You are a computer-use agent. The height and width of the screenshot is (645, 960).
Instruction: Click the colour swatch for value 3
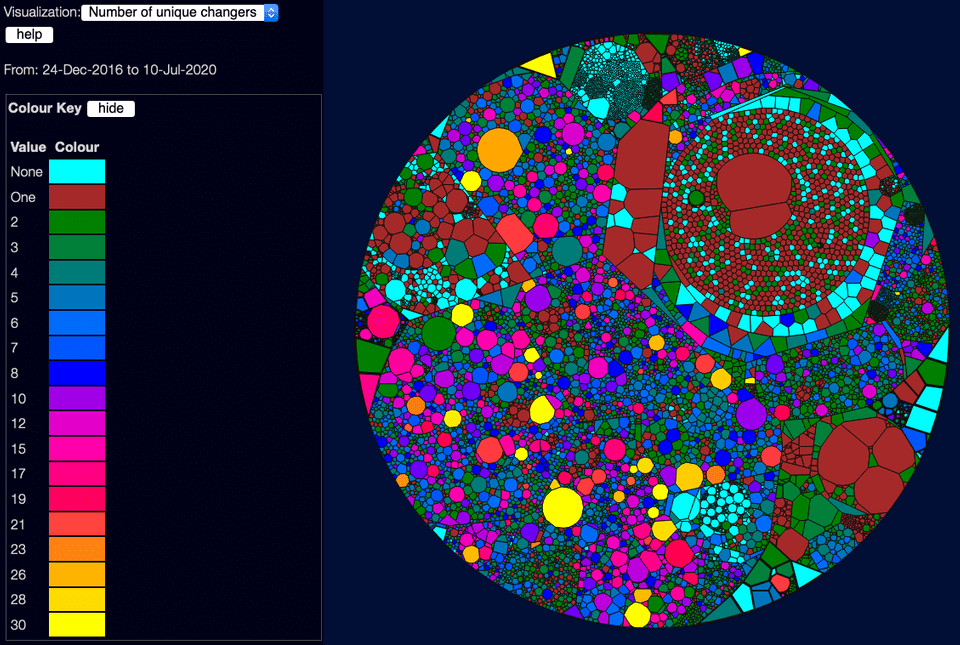77,247
